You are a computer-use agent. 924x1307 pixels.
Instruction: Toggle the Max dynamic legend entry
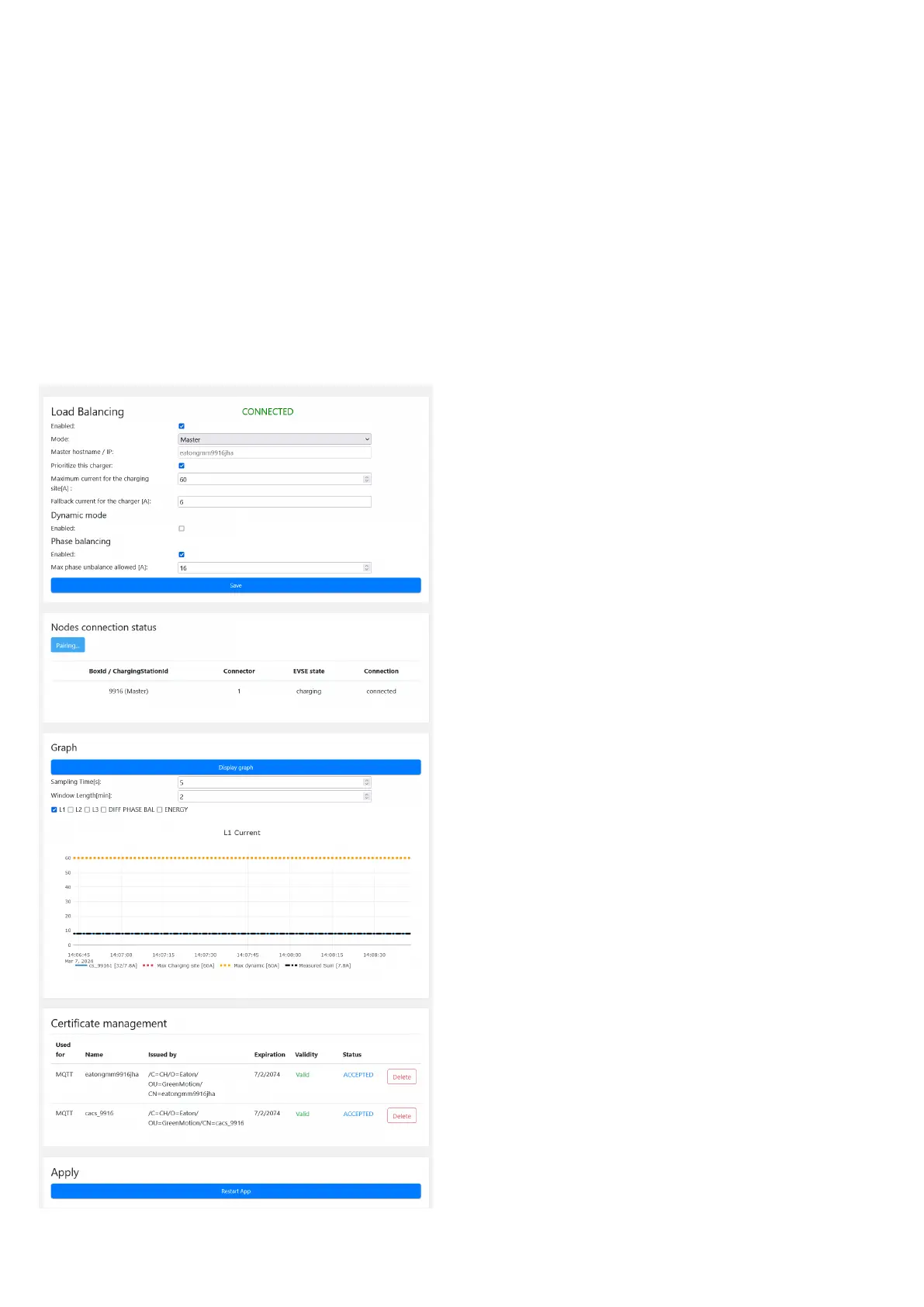(x=250, y=966)
